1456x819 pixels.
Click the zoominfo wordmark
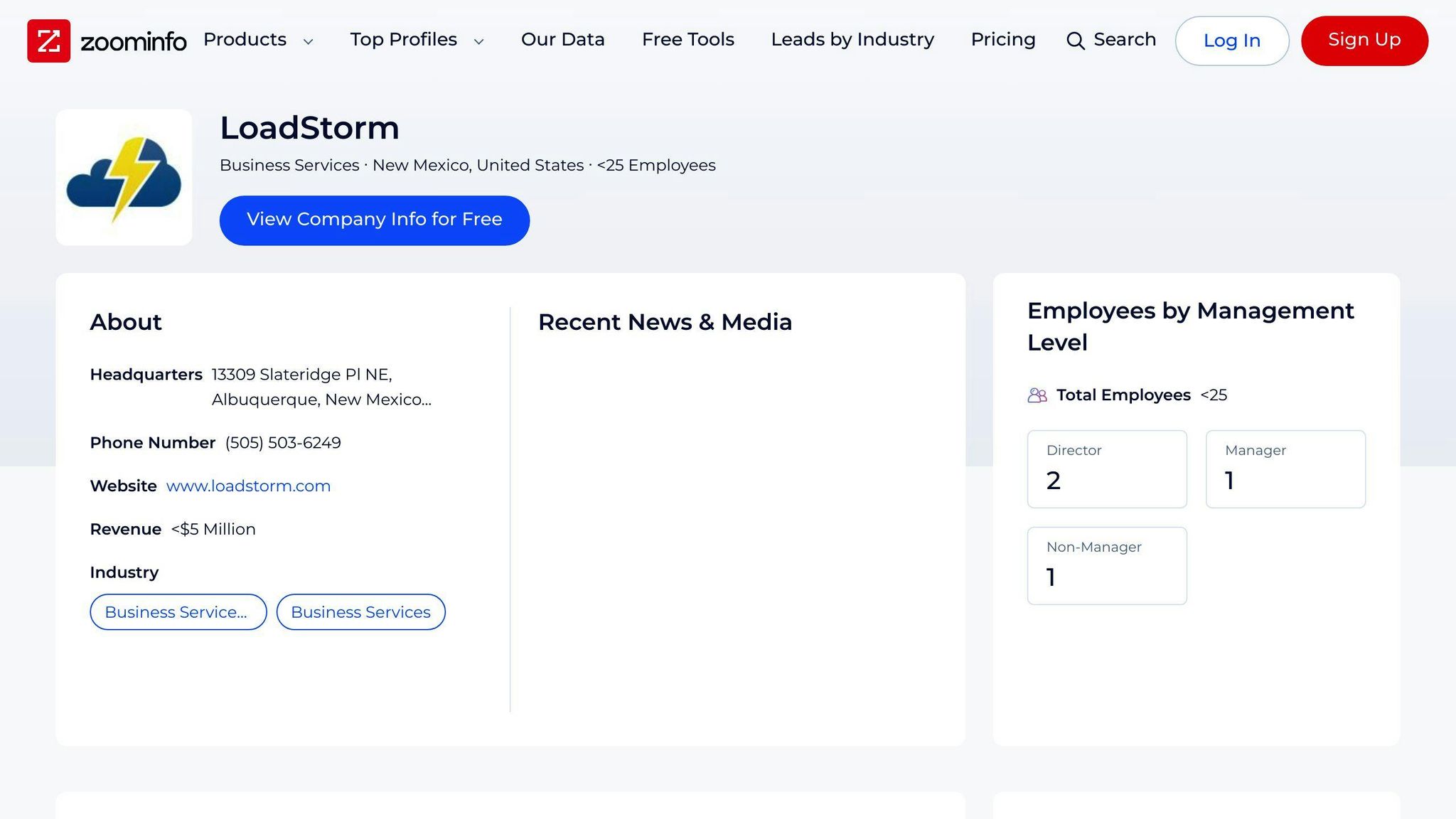tap(134, 41)
